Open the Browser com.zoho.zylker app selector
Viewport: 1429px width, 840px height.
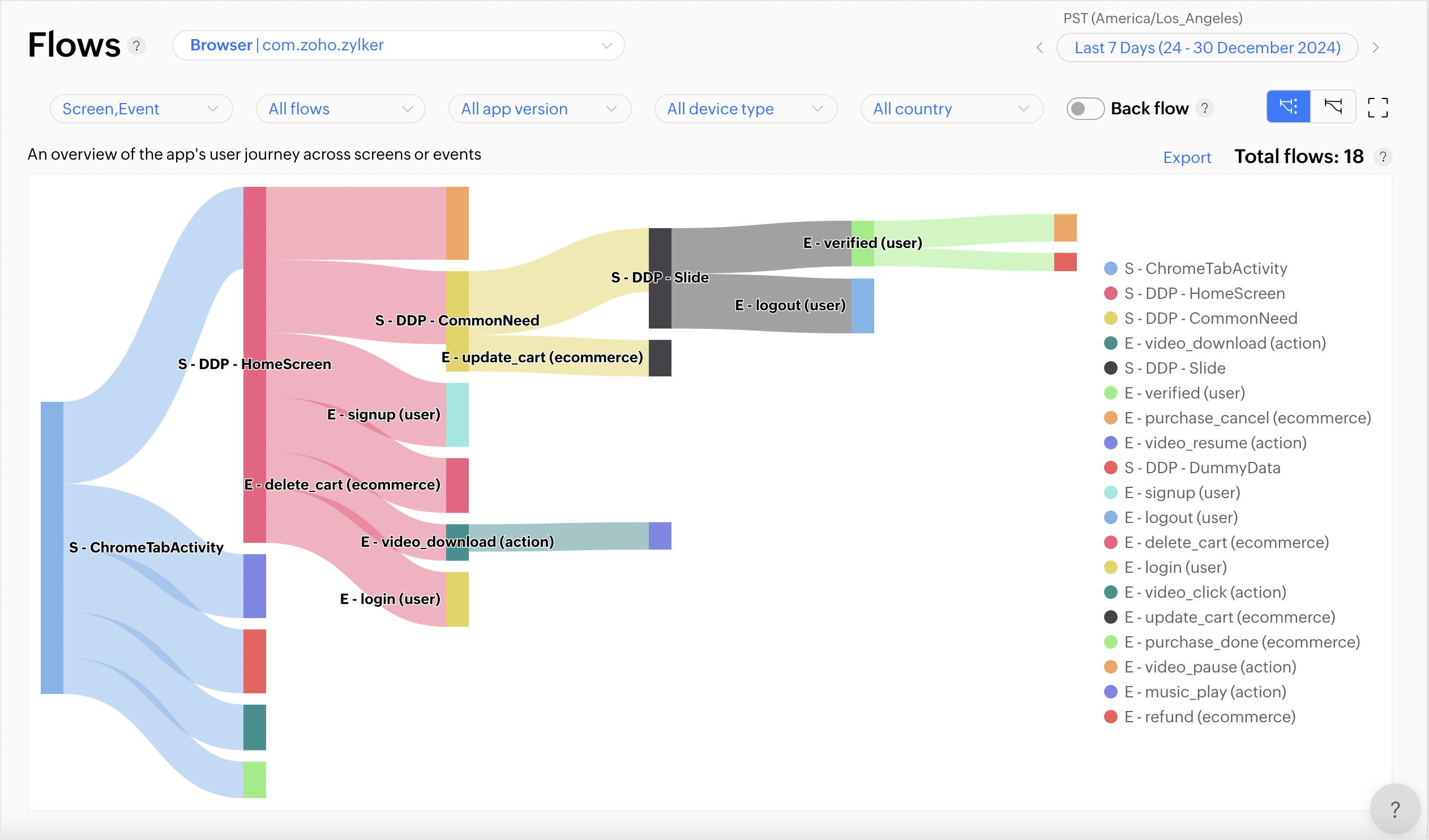[x=398, y=45]
